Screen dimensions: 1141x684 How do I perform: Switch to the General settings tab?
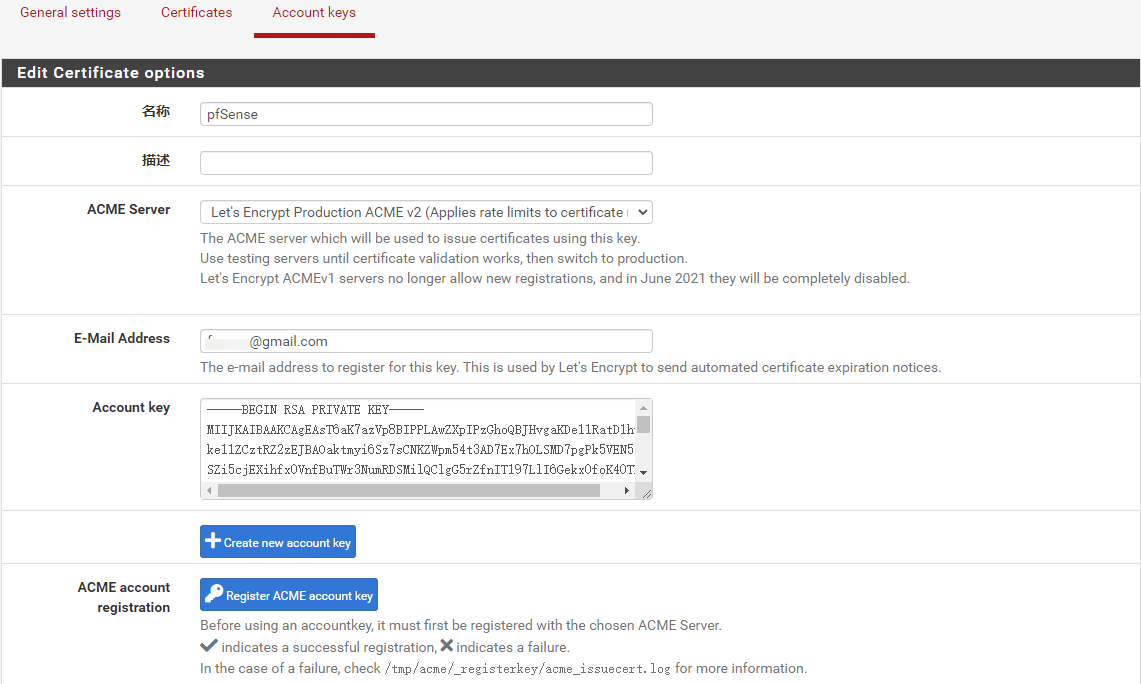tap(70, 13)
